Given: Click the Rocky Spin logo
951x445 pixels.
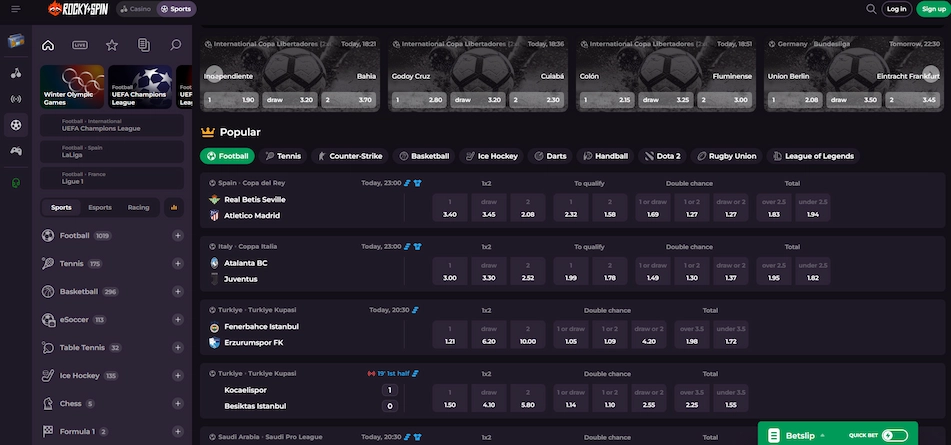Looking at the screenshot, I should click(78, 9).
